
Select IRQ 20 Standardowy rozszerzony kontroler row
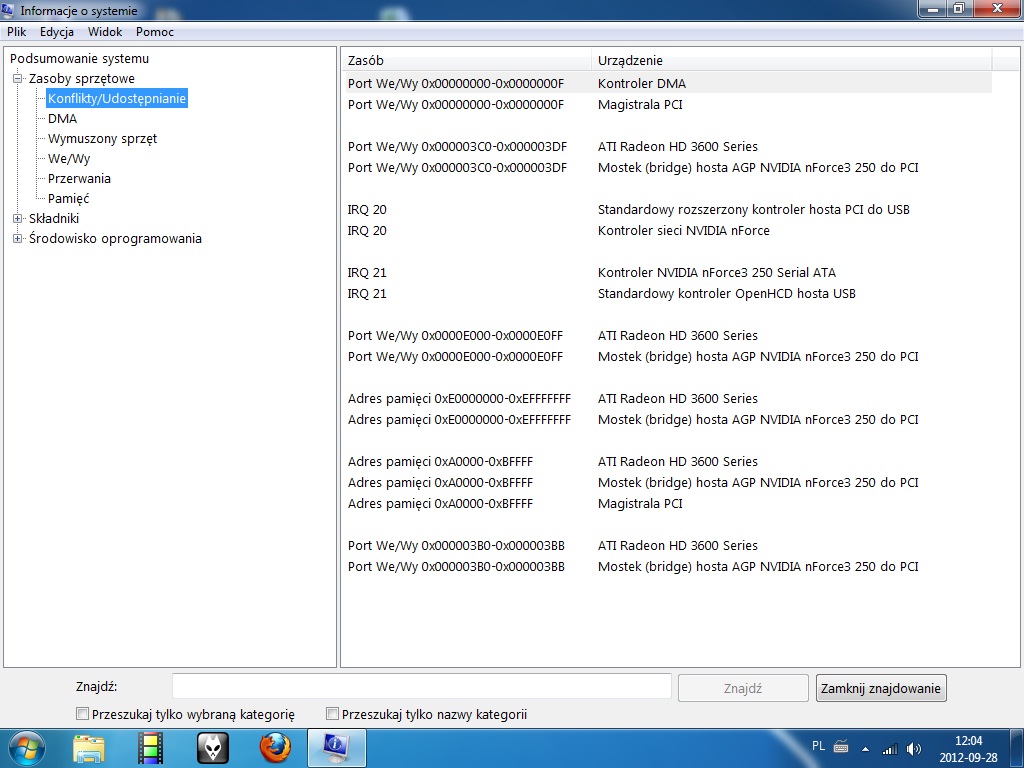coord(667,210)
